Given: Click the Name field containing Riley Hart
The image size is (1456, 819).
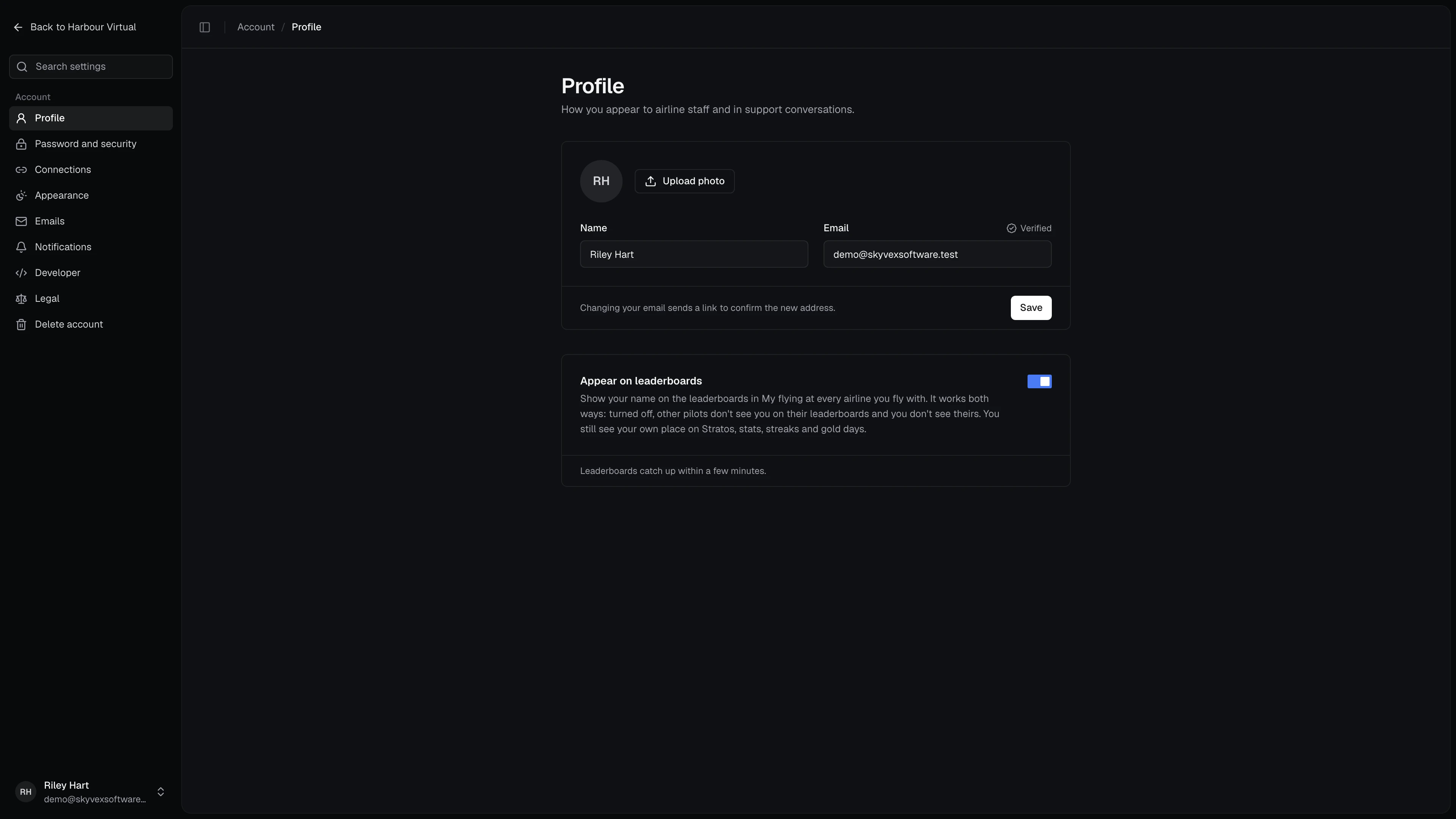Looking at the screenshot, I should [693, 254].
